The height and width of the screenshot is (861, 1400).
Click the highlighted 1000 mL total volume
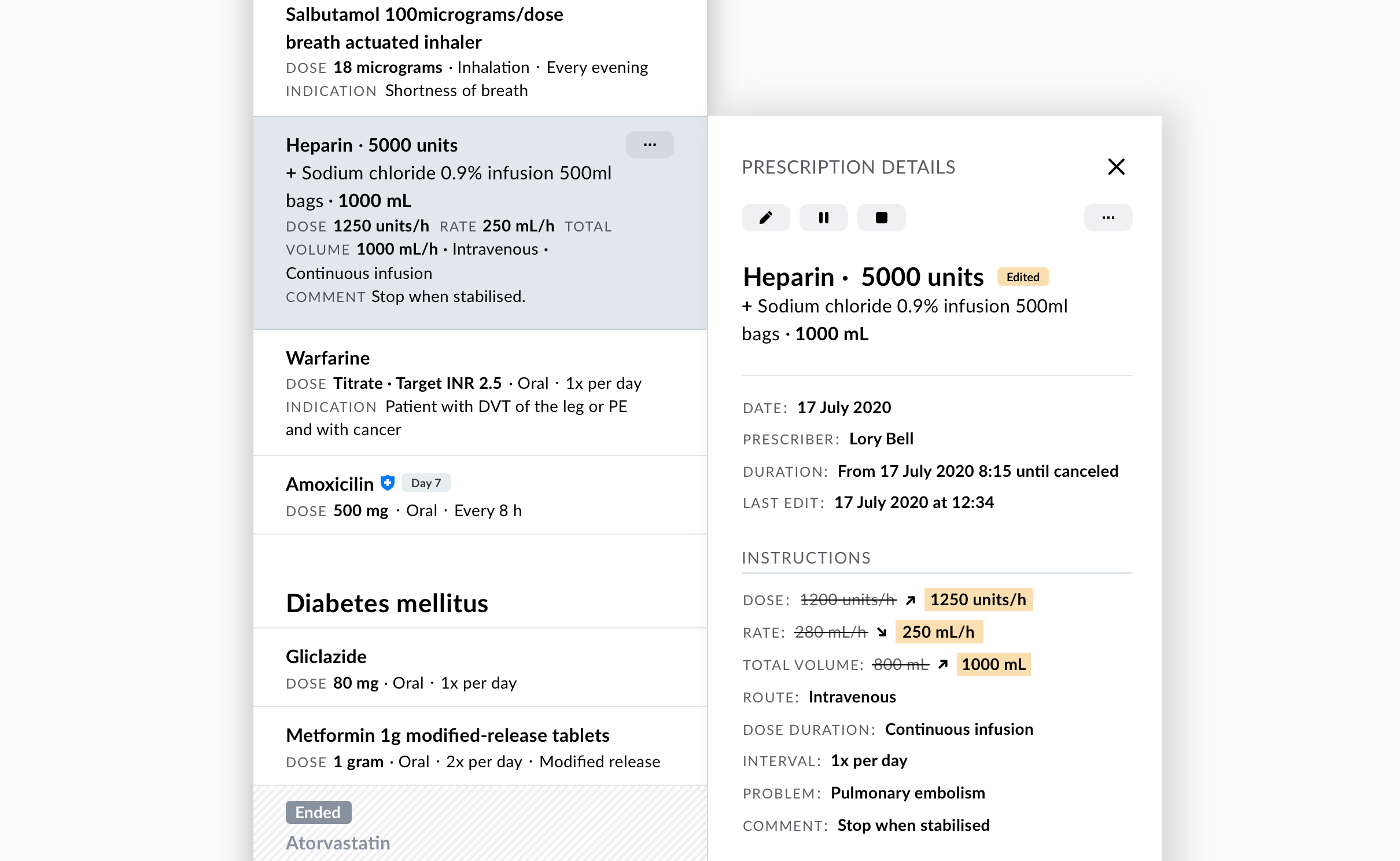993,664
